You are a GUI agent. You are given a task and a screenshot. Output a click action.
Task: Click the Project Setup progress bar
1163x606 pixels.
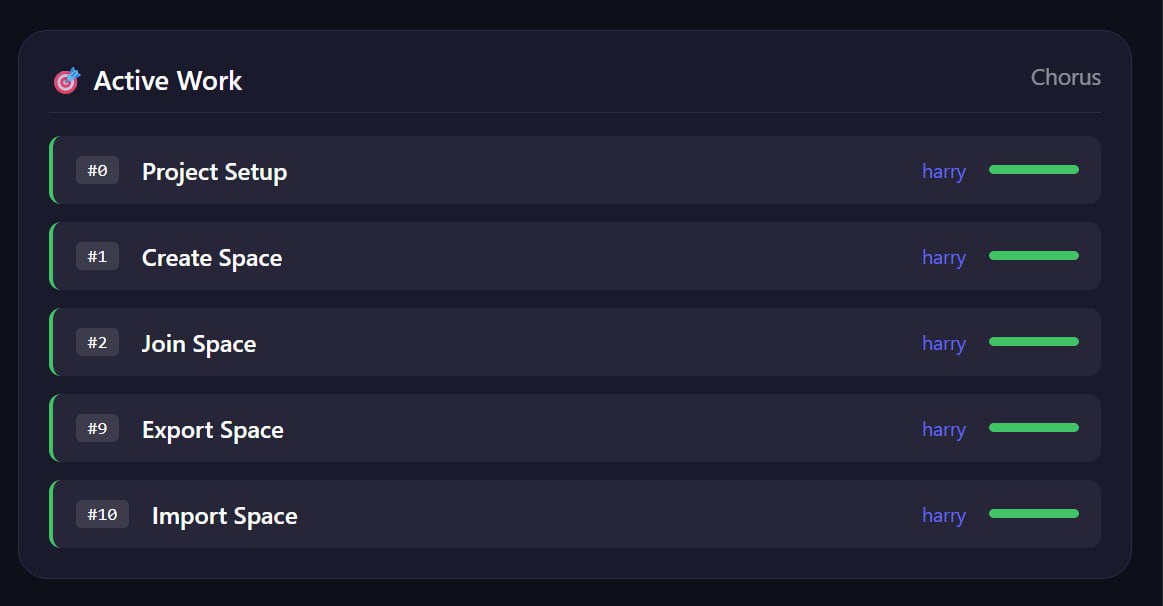click(1033, 170)
